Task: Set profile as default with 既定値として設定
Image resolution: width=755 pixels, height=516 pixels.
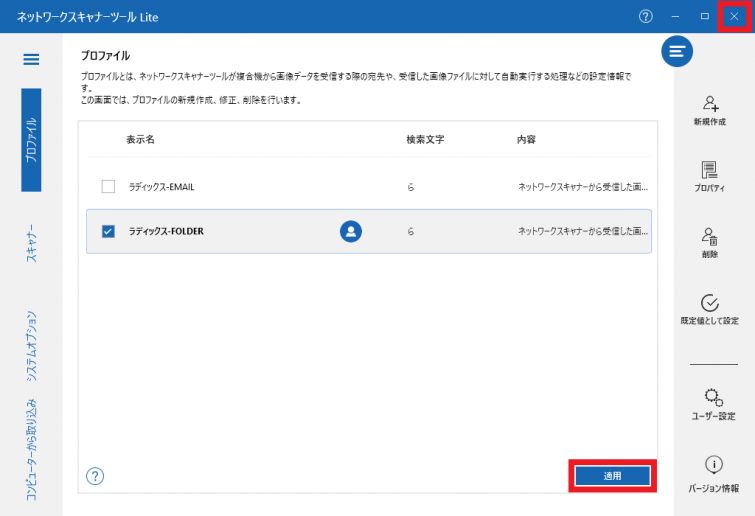Action: pos(710,310)
